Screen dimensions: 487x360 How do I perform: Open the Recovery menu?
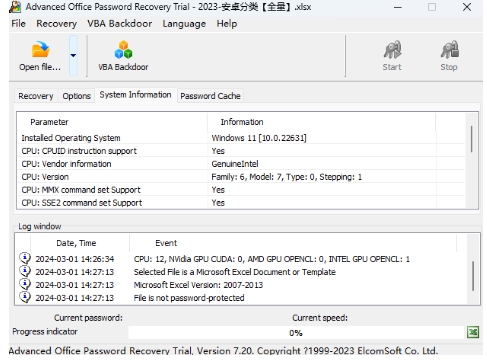[56, 24]
